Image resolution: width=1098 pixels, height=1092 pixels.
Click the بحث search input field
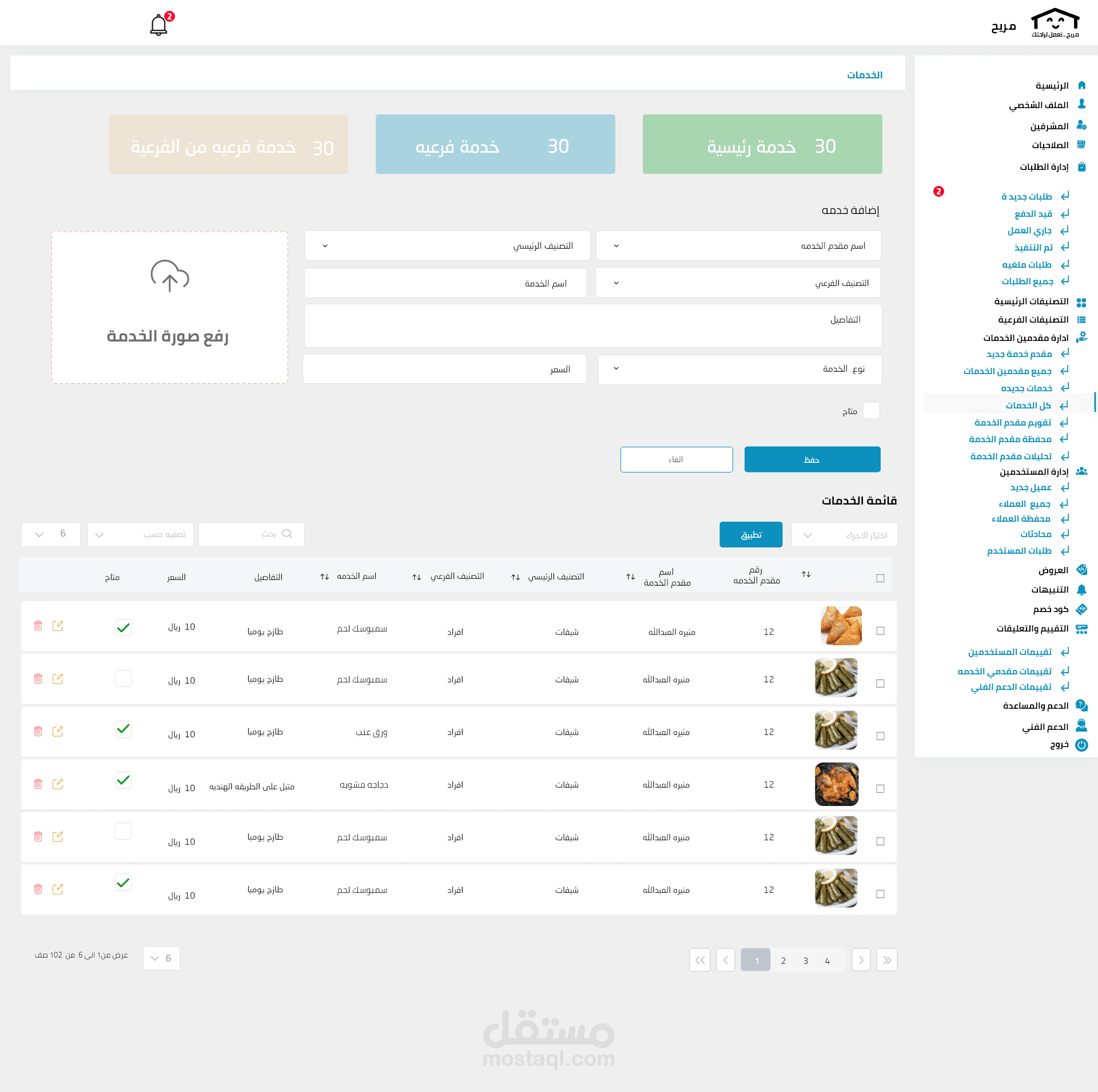[x=252, y=534]
